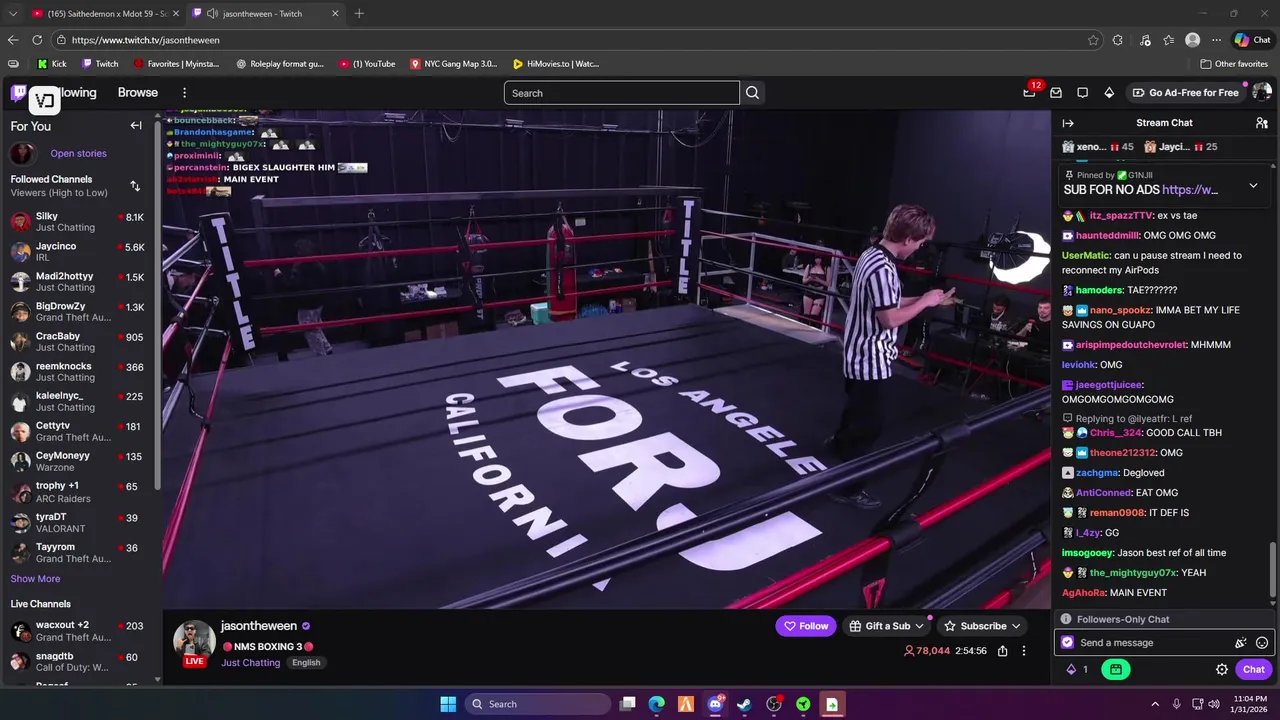
Task: Collapse the Stream Chat panel arrow
Action: pos(1068,123)
